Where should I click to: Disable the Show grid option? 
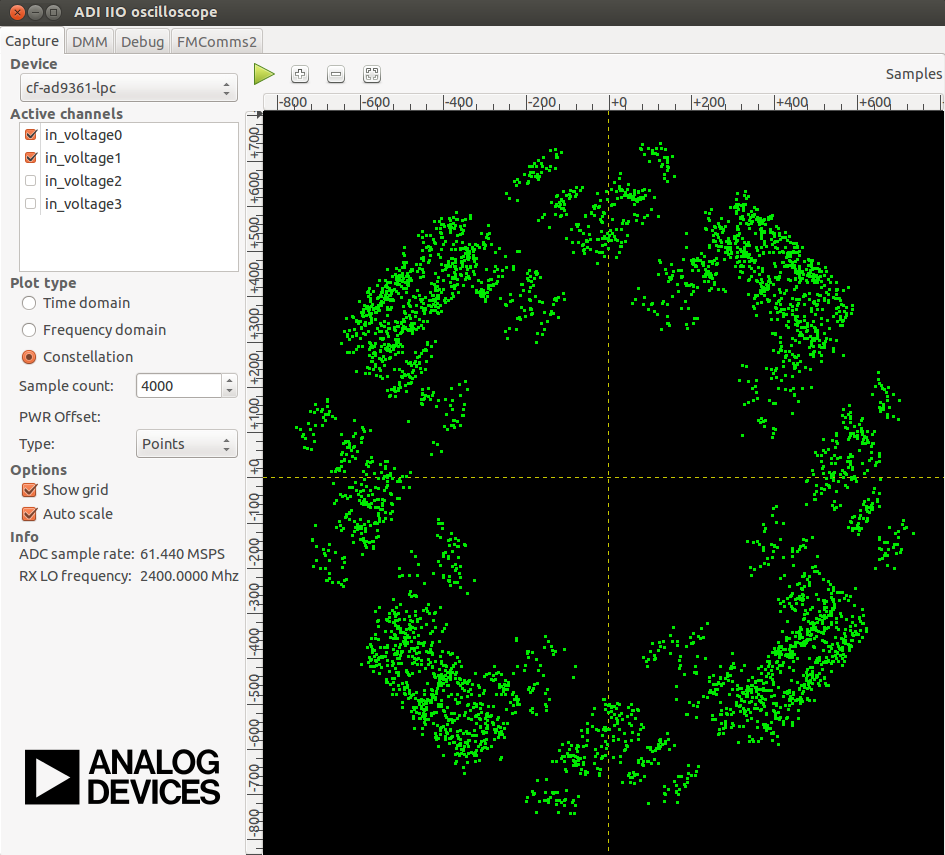point(30,490)
